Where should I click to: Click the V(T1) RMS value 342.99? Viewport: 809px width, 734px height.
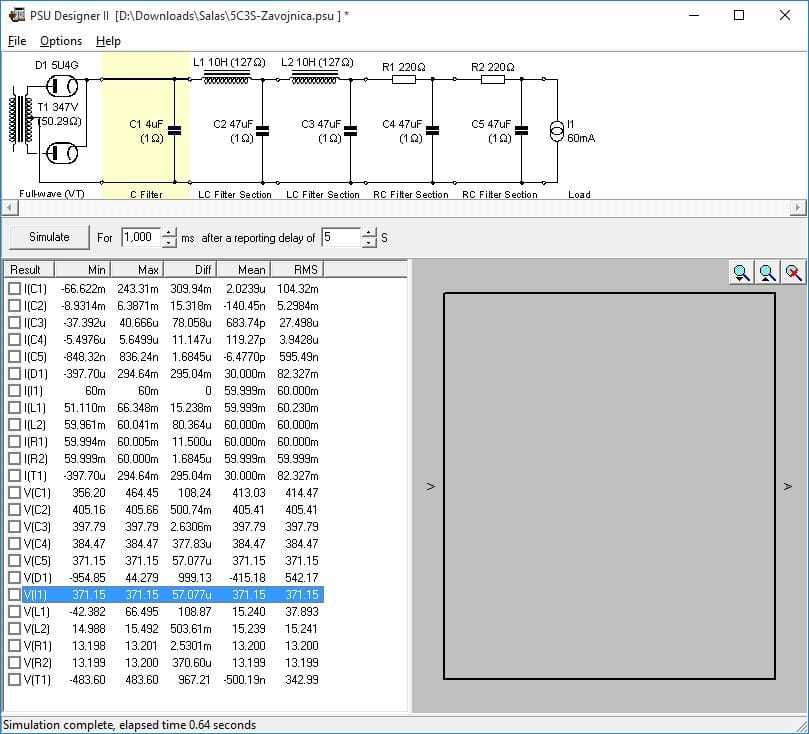(302, 679)
